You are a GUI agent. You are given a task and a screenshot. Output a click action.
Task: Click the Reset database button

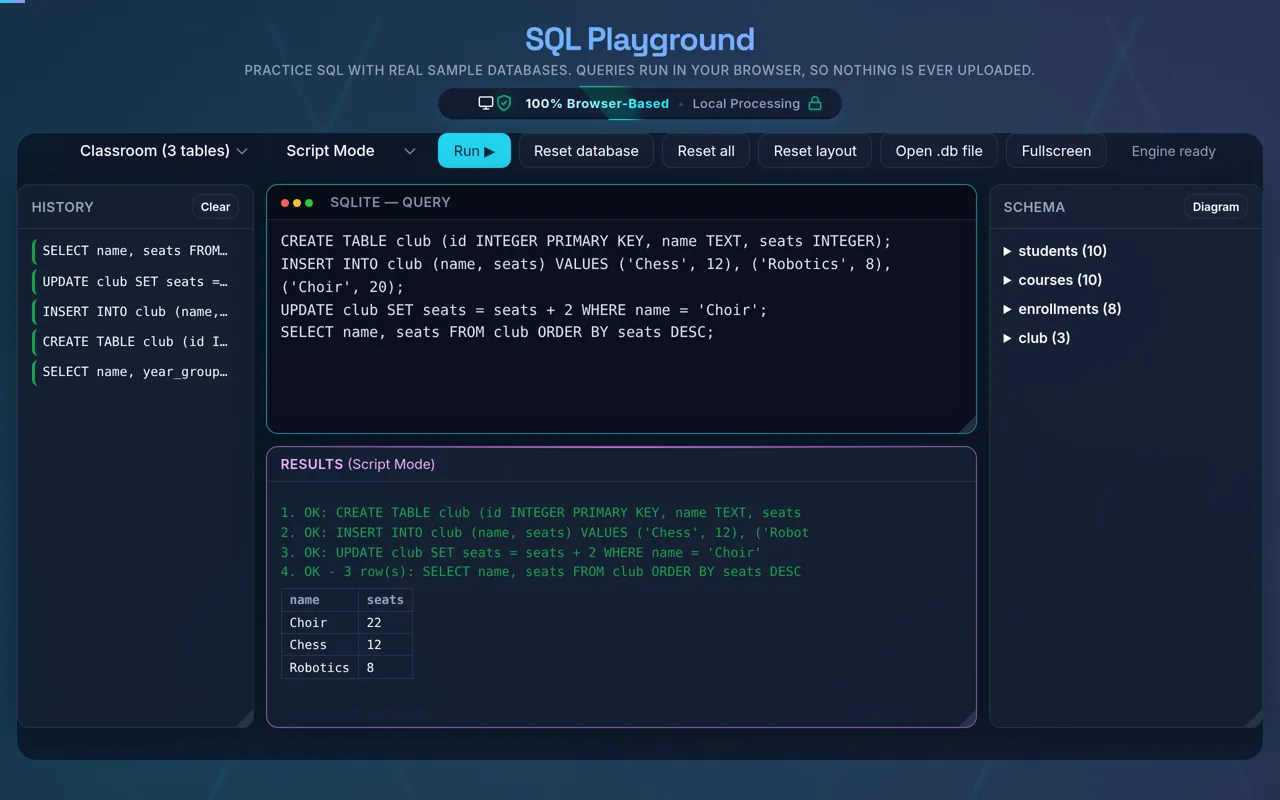[586, 151]
